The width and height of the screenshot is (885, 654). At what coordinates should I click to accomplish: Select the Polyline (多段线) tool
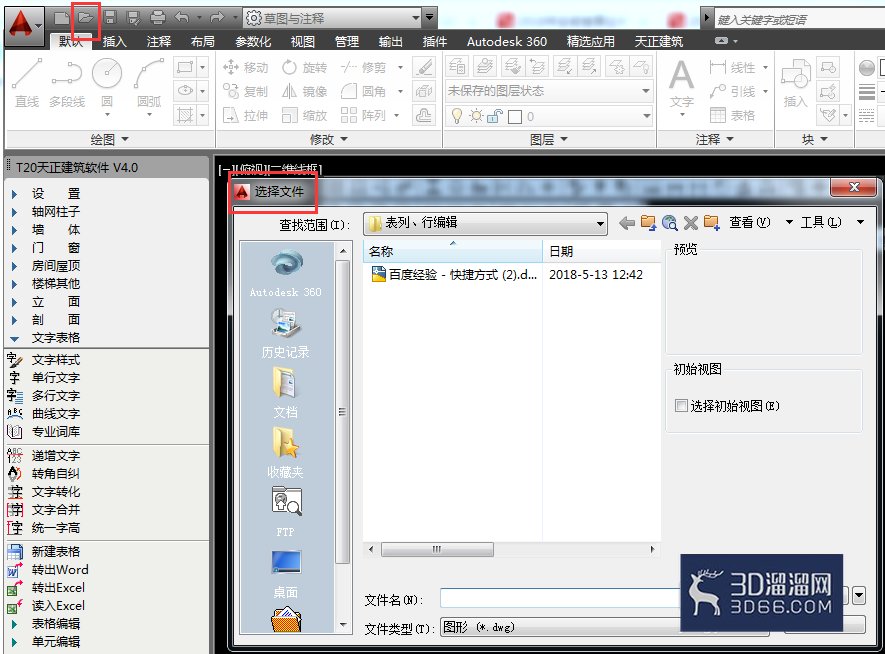(x=67, y=82)
